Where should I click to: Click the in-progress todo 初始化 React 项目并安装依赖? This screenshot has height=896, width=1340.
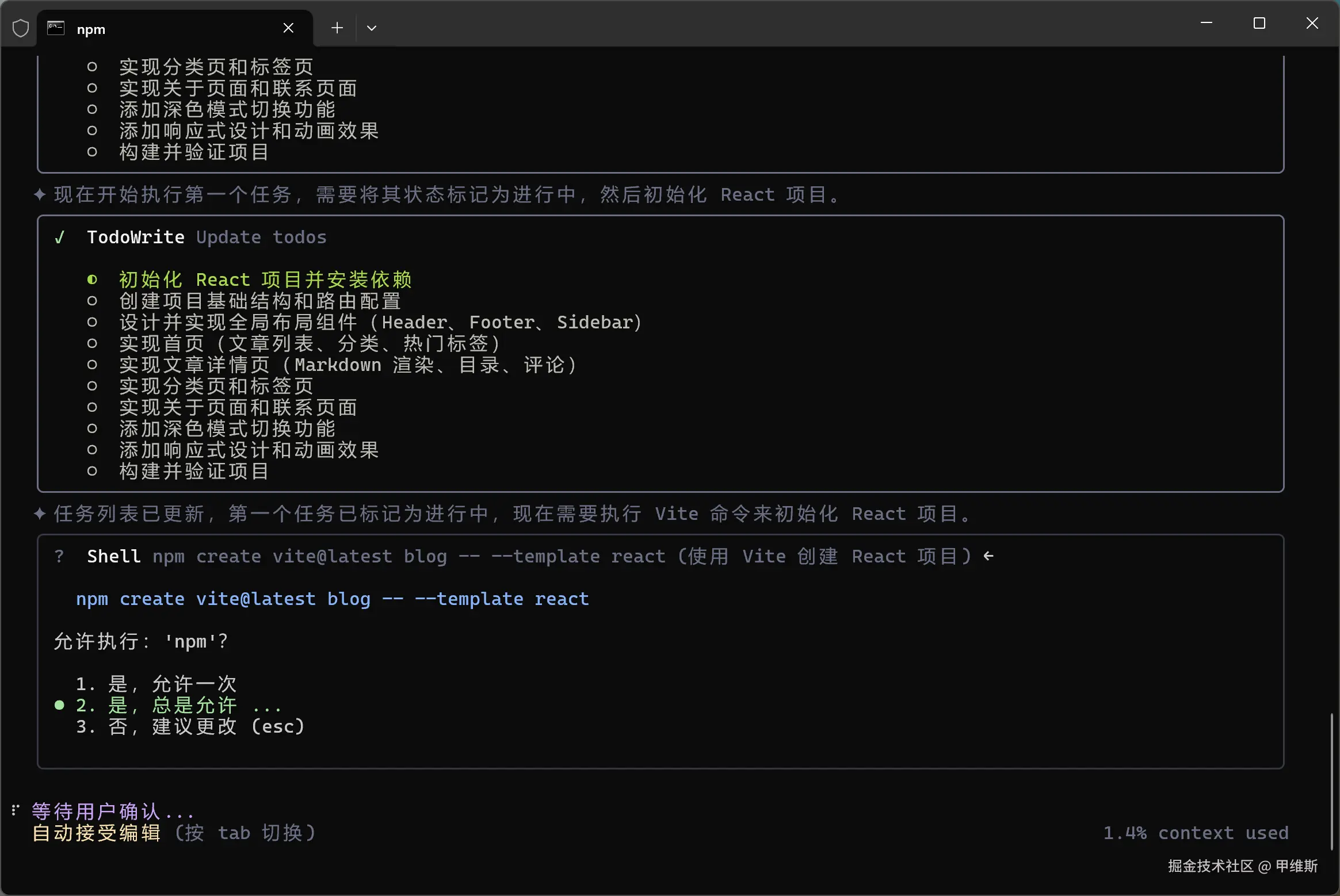[x=265, y=280]
